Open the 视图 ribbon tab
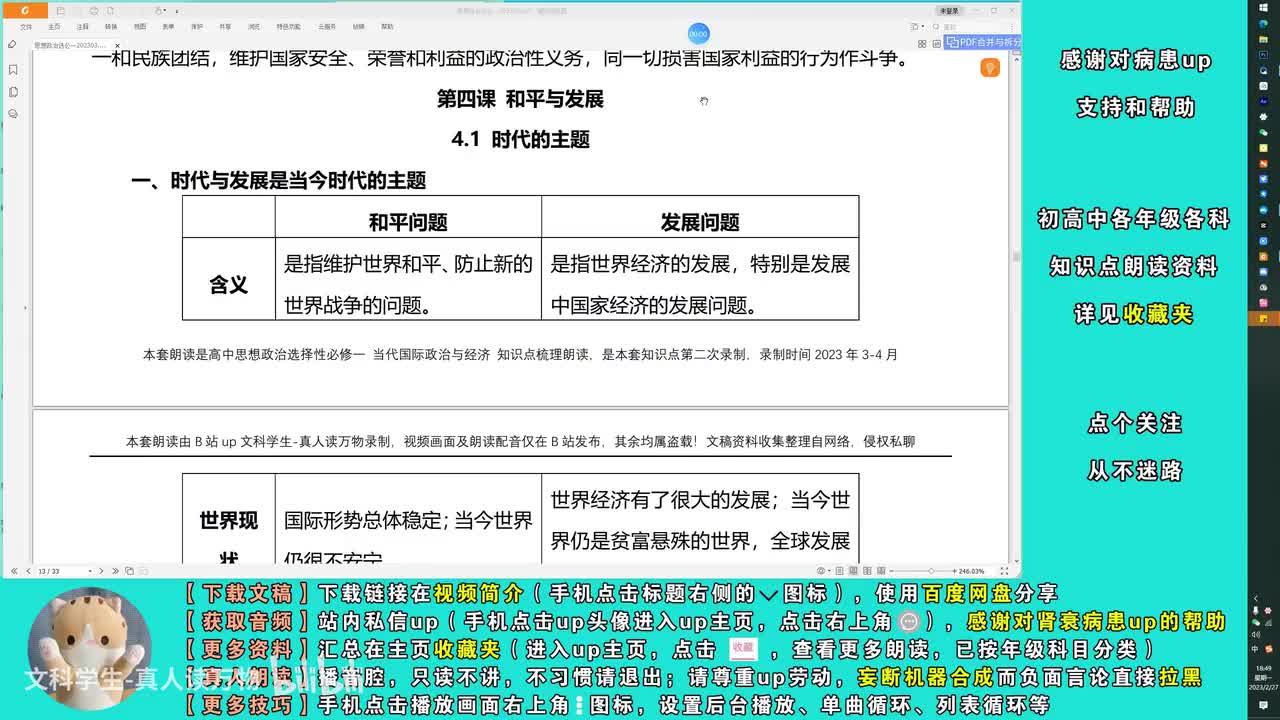The height and width of the screenshot is (720, 1280). point(140,27)
